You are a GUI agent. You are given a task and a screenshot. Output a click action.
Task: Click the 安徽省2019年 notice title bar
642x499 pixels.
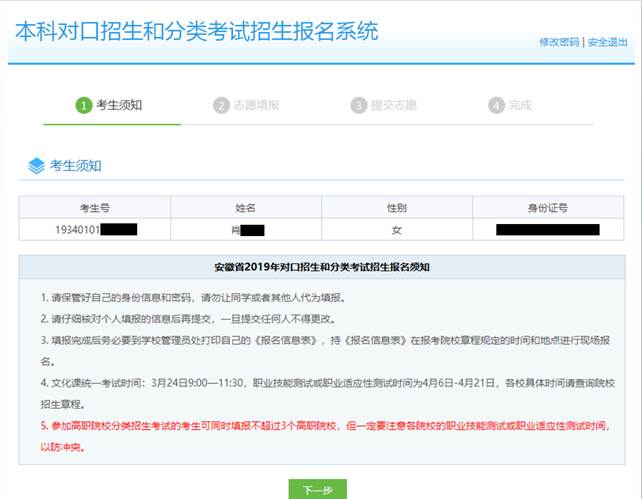(321, 268)
